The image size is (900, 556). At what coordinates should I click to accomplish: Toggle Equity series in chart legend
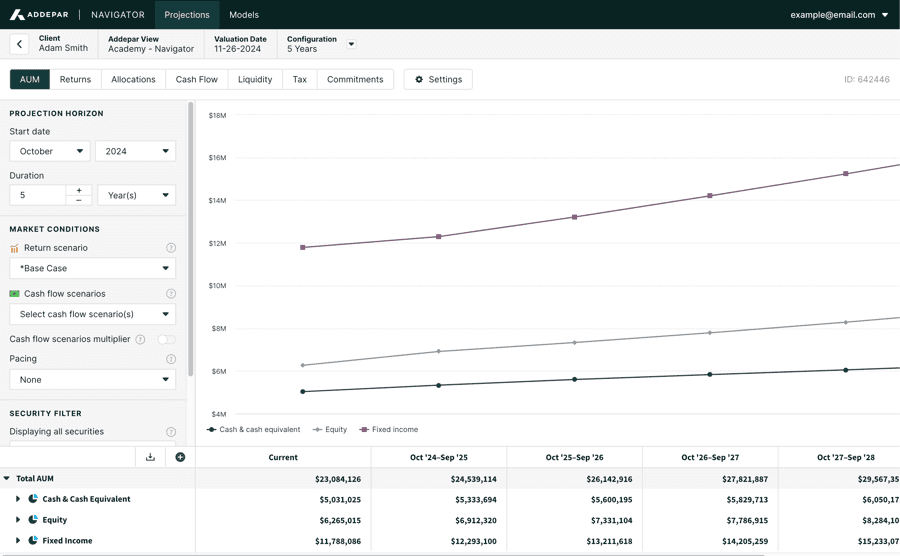pyautogui.click(x=330, y=430)
